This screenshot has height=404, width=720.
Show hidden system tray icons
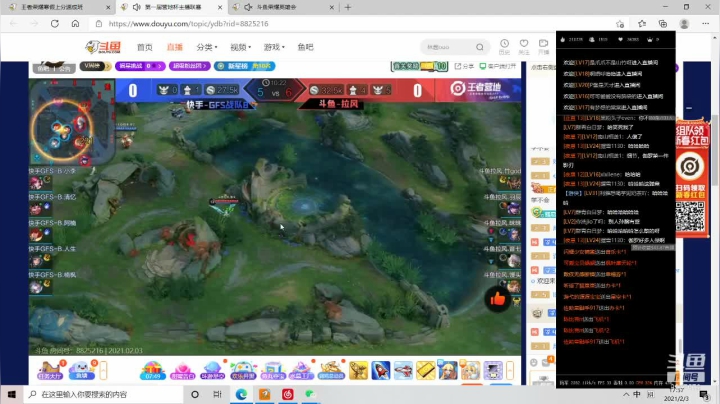click(x=626, y=394)
